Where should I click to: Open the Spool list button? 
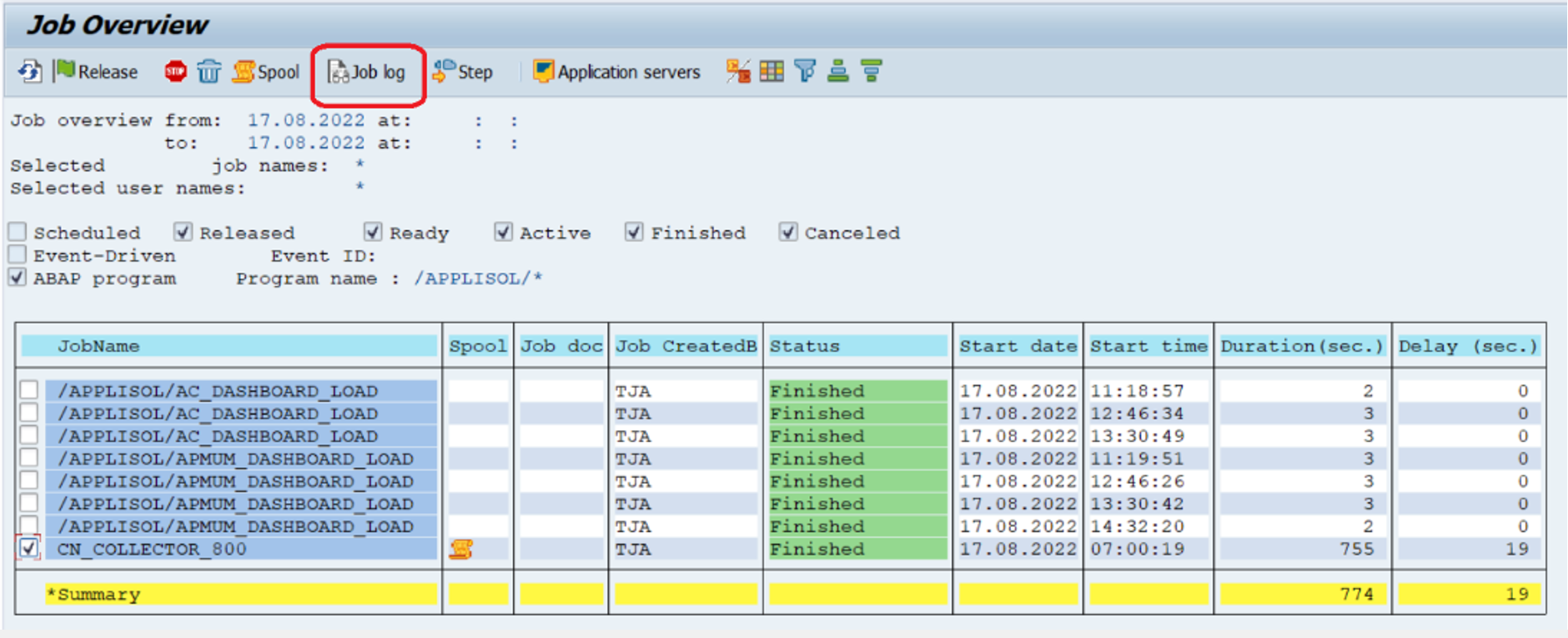266,72
